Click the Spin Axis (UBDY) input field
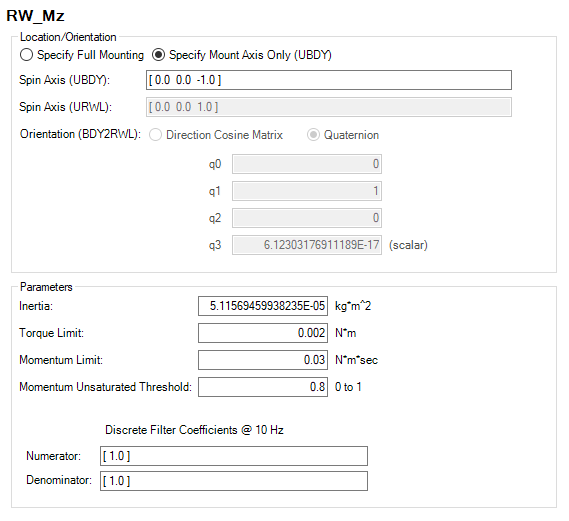 [x=329, y=80]
